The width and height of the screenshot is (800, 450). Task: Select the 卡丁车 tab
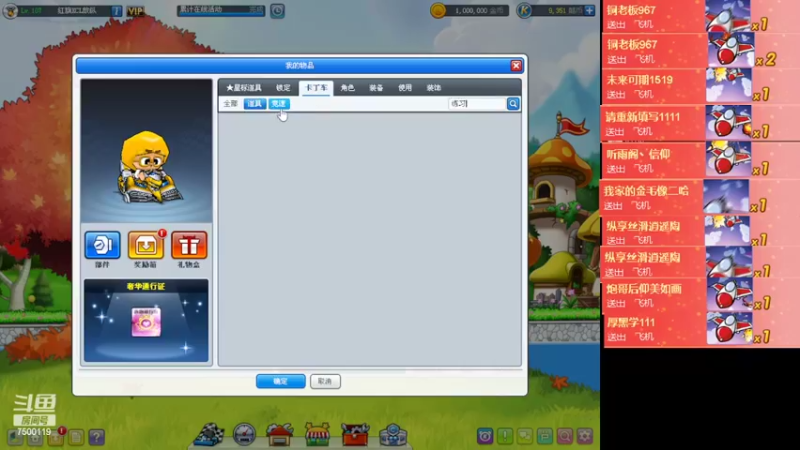[316, 88]
